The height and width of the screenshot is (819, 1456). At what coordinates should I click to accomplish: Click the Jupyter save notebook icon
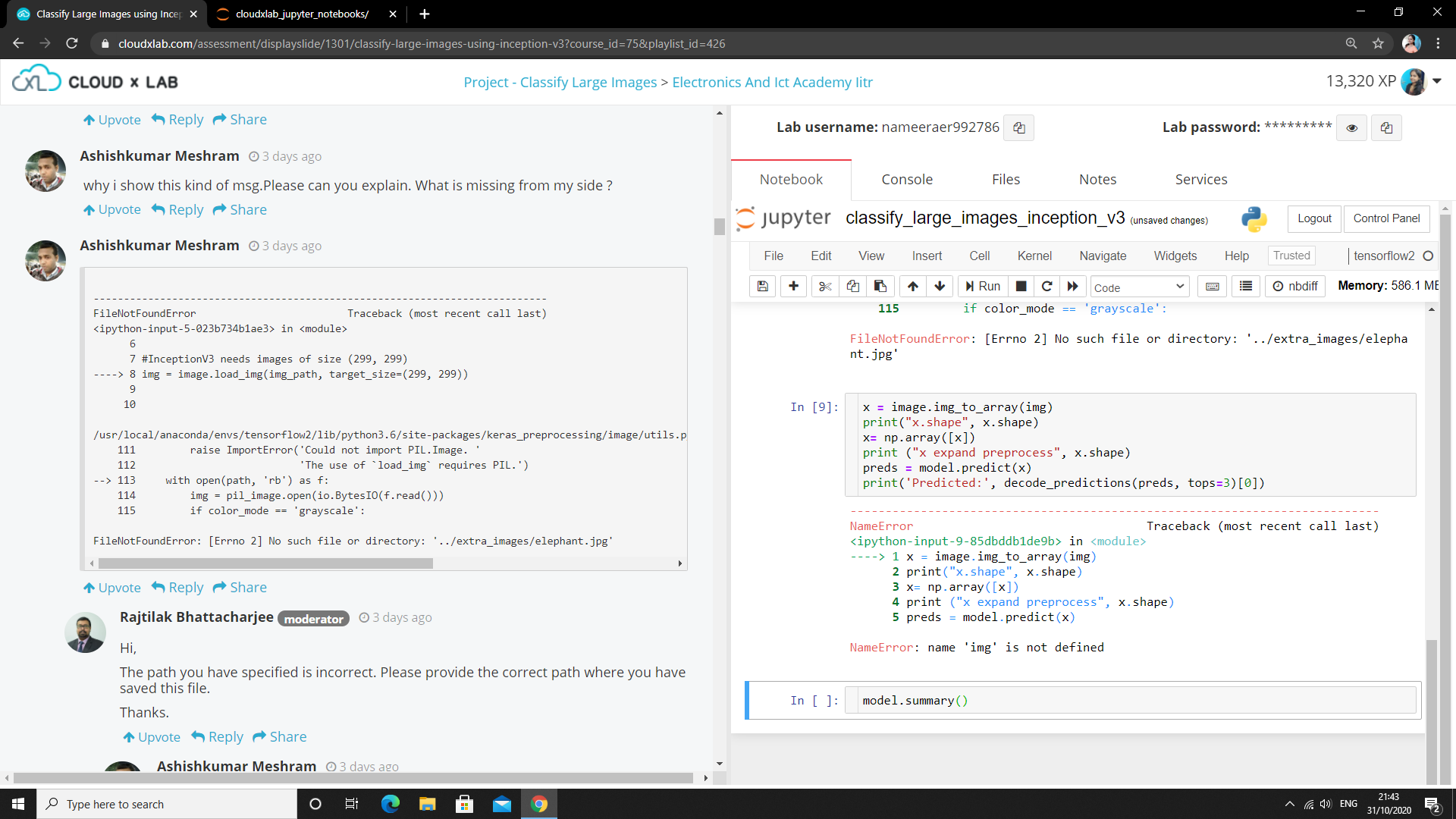(x=763, y=286)
